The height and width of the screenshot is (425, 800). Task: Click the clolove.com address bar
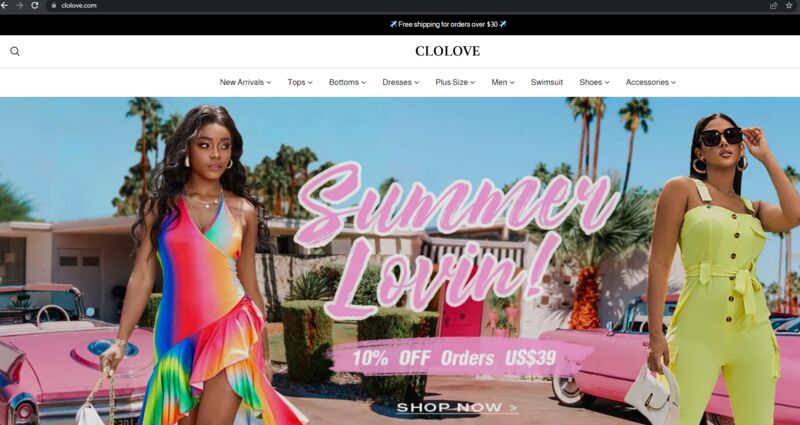coord(408,6)
